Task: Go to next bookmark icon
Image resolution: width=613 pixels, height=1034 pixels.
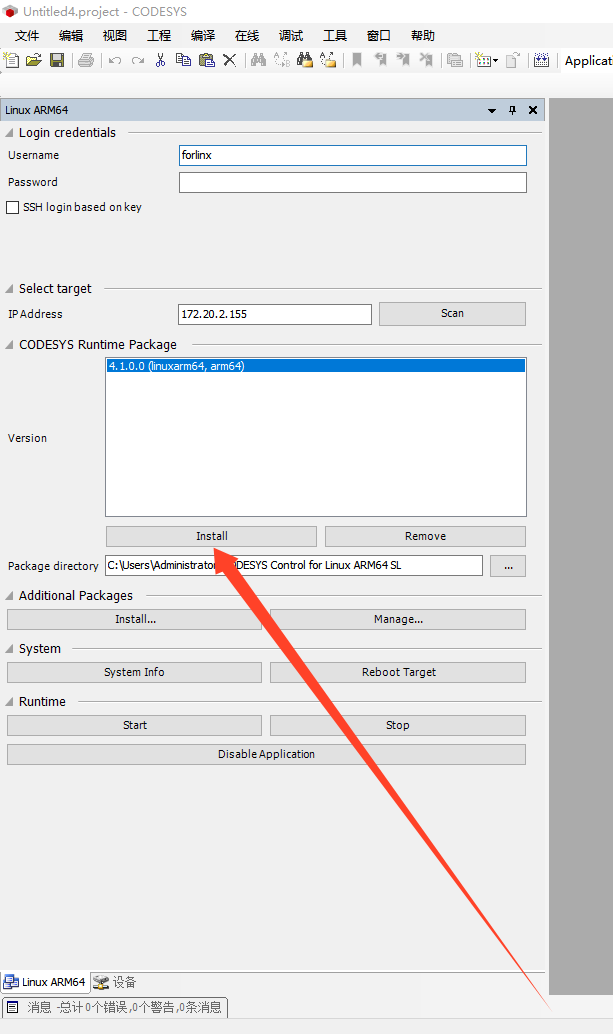Action: 403,60
